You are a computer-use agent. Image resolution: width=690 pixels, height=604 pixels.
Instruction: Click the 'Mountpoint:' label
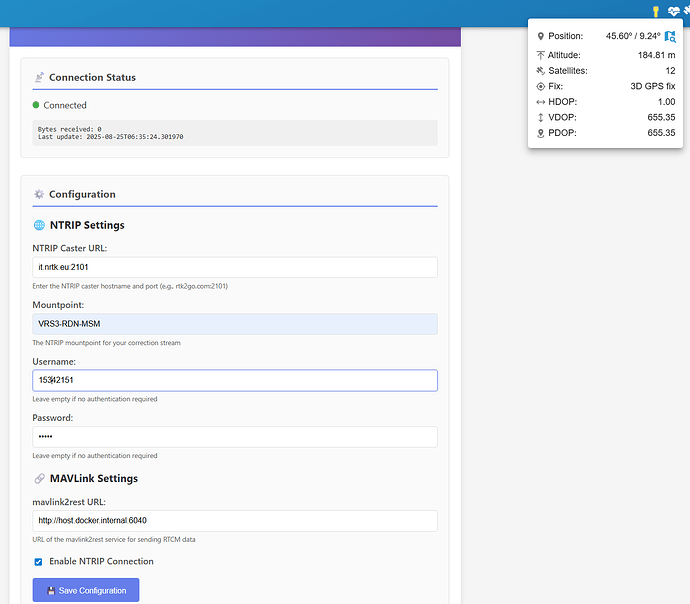pyautogui.click(x=58, y=305)
